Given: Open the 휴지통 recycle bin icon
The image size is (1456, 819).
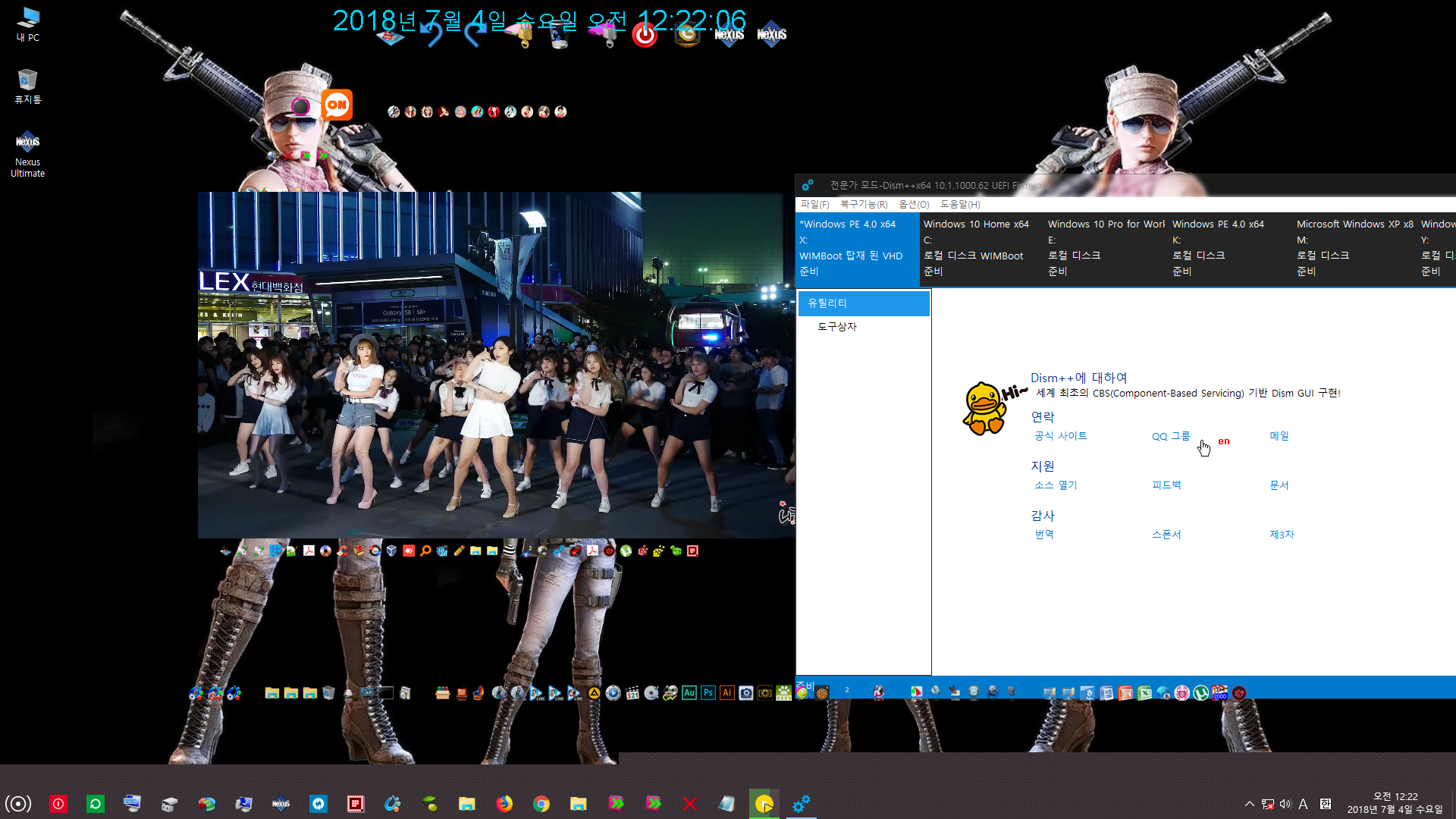Looking at the screenshot, I should 28,86.
